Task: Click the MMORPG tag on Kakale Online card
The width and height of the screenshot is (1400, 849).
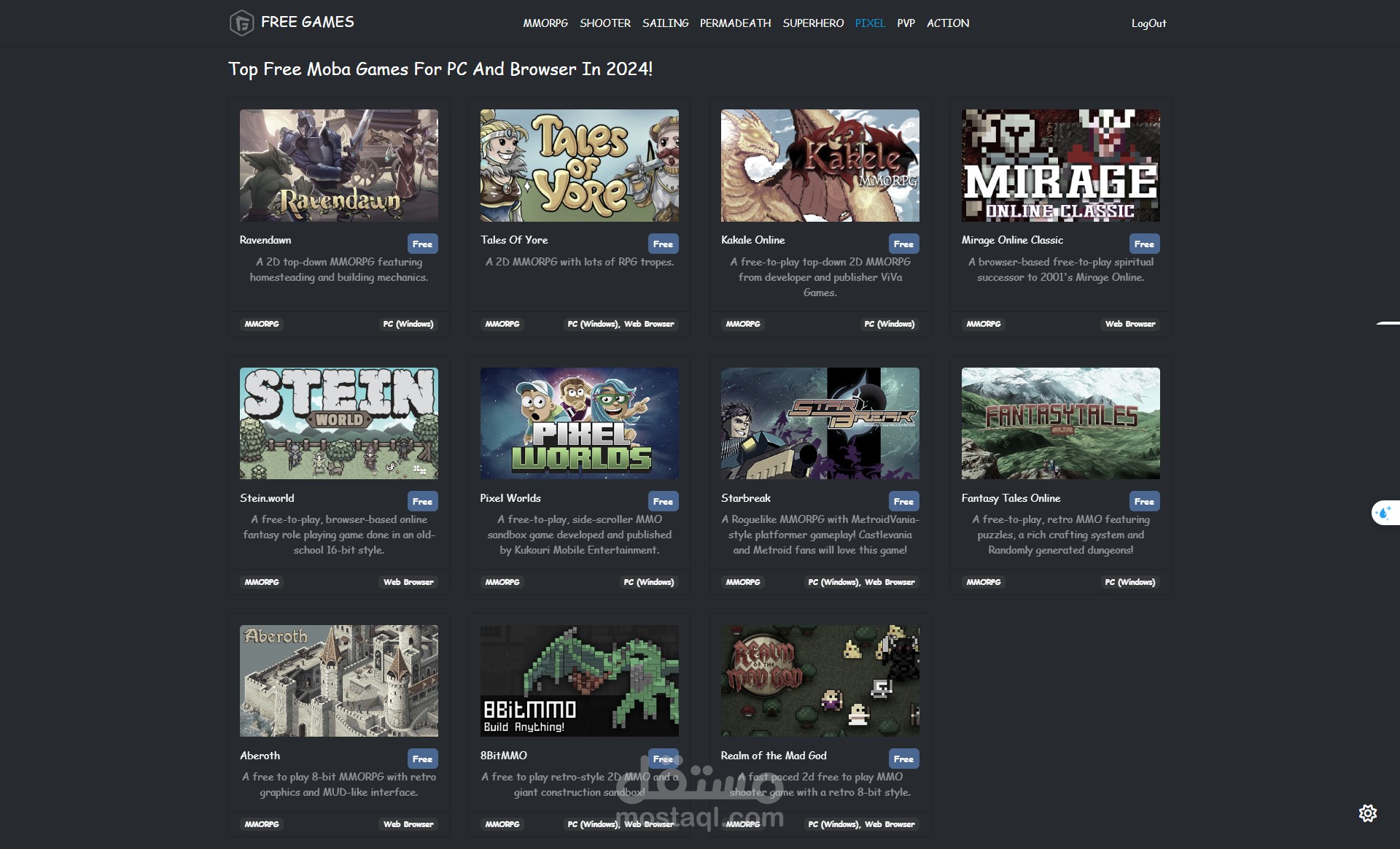Action: 743,324
